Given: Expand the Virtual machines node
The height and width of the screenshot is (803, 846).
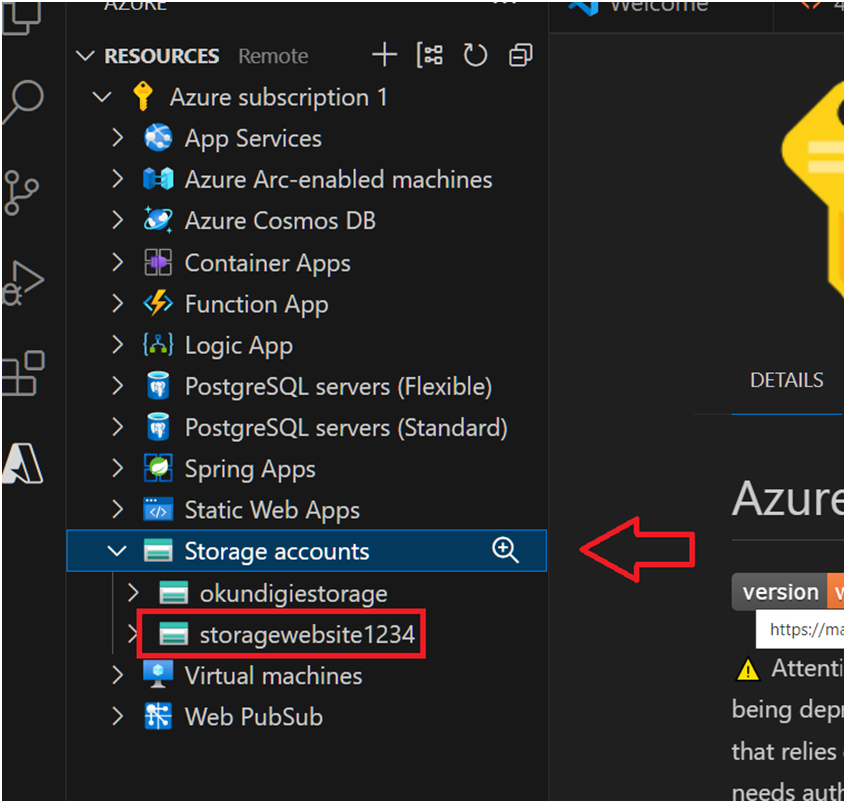Looking at the screenshot, I should click(x=118, y=675).
